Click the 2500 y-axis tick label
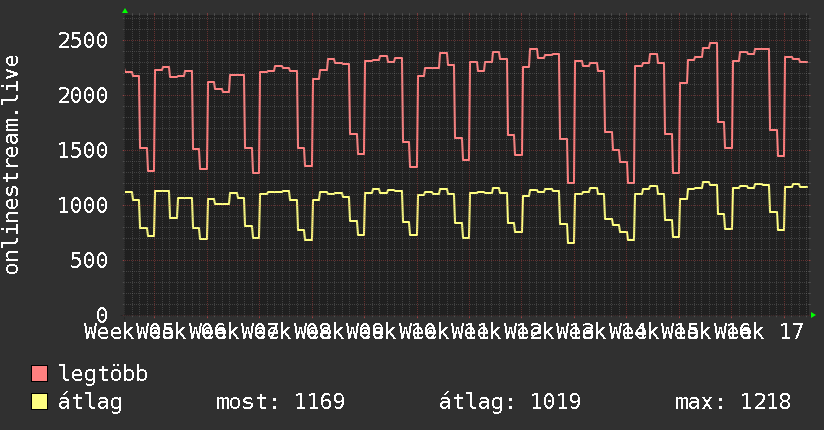Screen dimensions: 824x430 pyautogui.click(x=82, y=41)
